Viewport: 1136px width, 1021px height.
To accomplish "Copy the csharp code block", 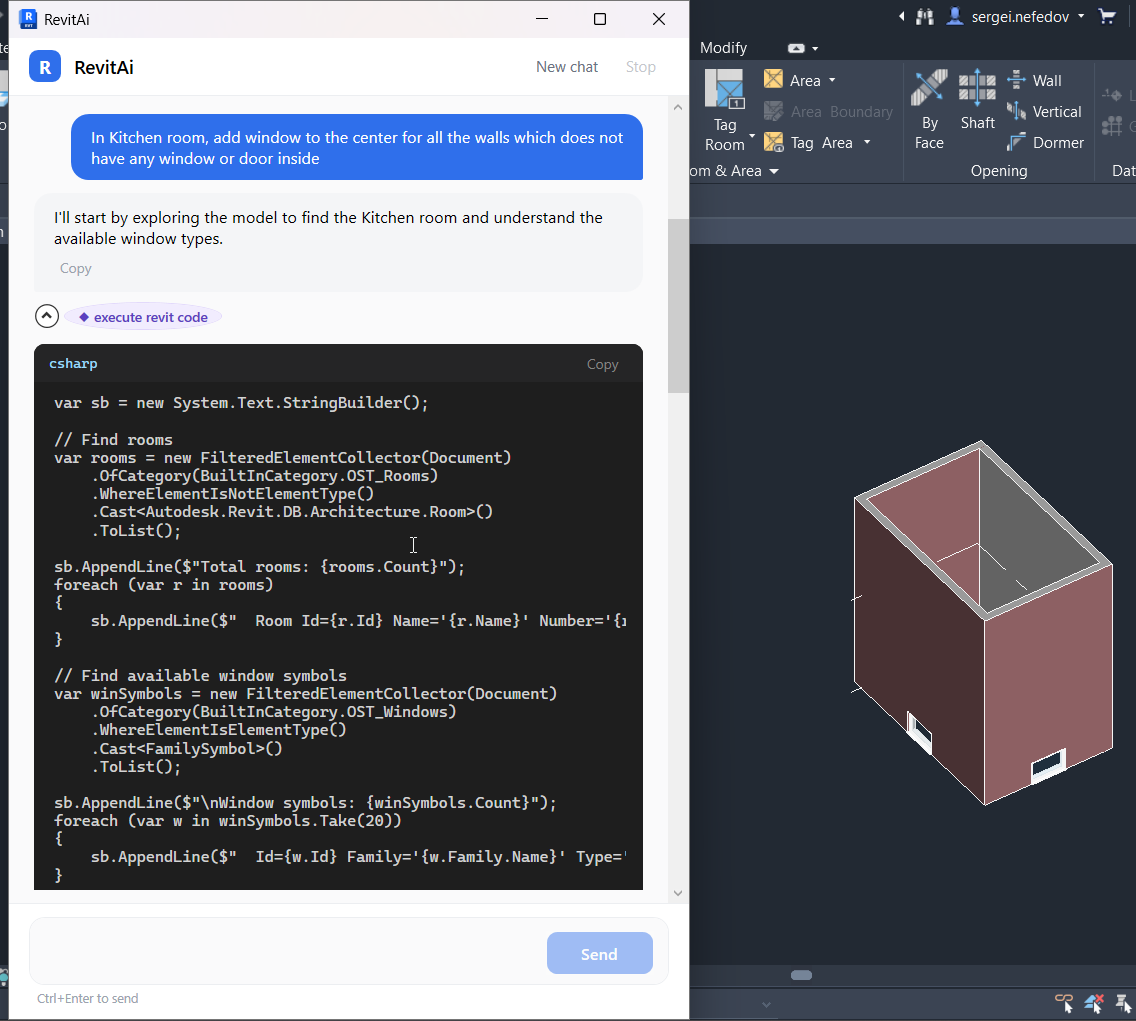I will pyautogui.click(x=602, y=364).
